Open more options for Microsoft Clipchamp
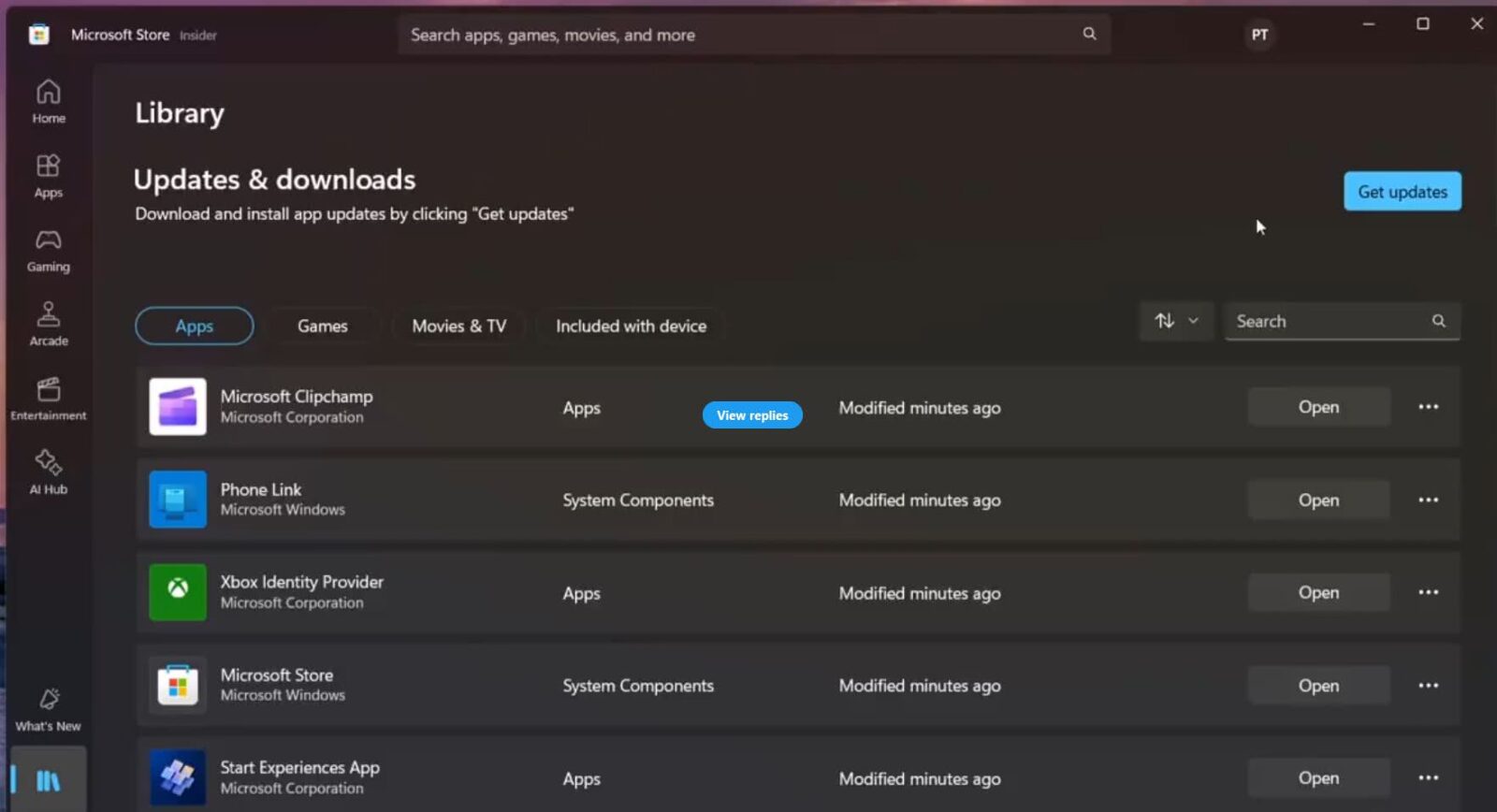1497x812 pixels. [1428, 407]
